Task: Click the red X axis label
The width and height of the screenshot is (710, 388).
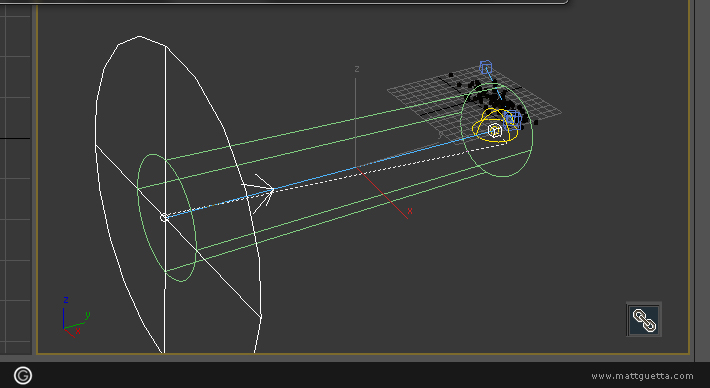Action: 410,211
